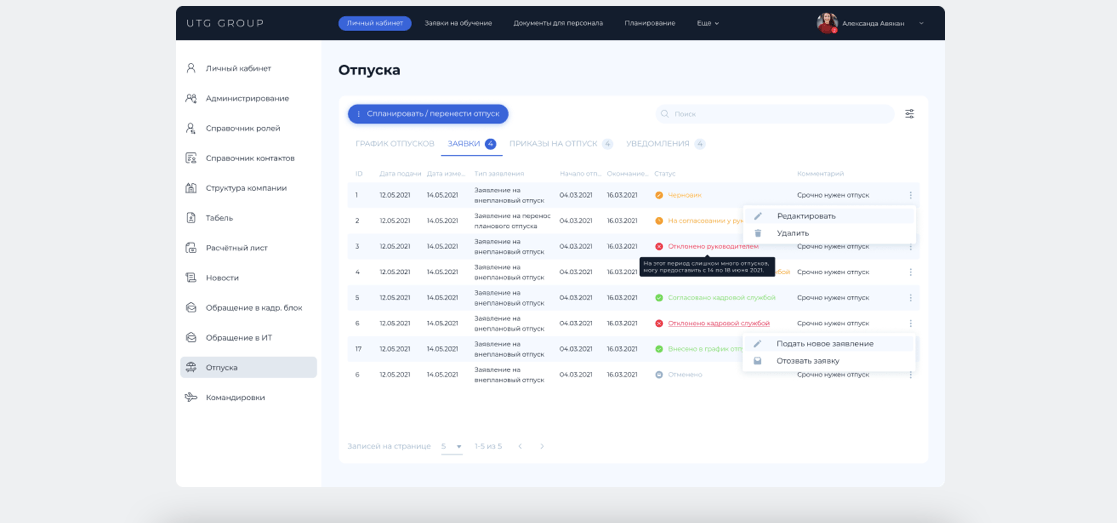
Task: Click the Структура компании icon
Action: click(x=190, y=188)
